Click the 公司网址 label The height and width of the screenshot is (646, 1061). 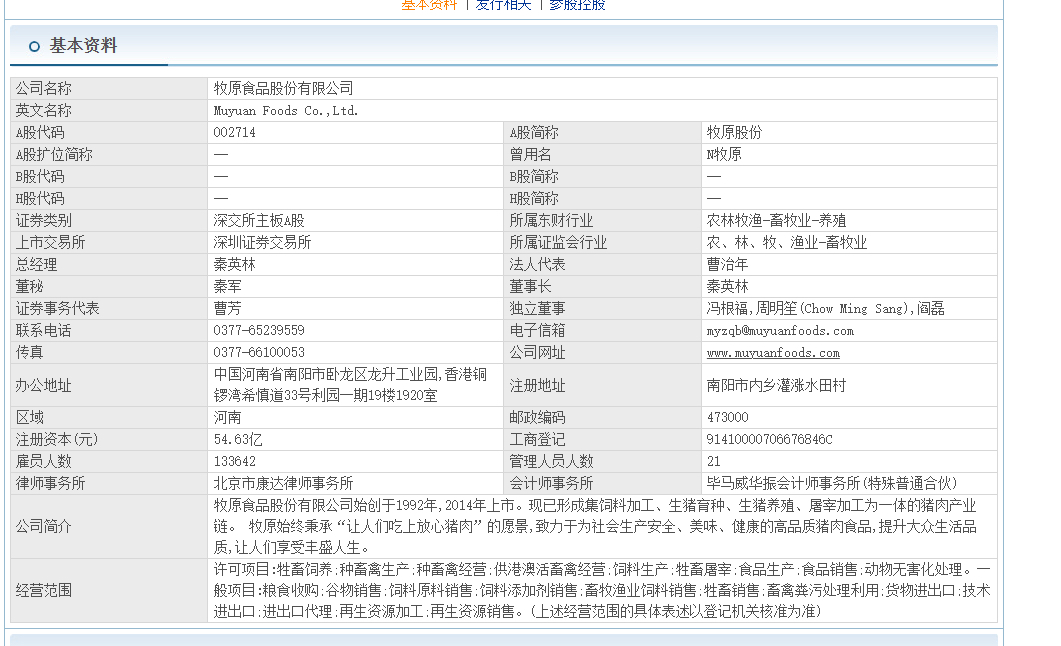click(x=537, y=352)
